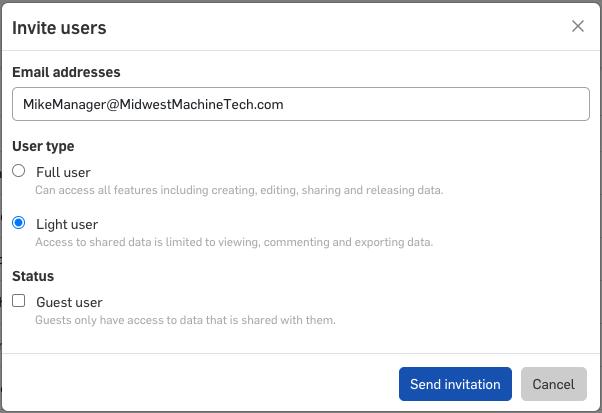
Task: Click the Light user description text
Action: point(234,242)
